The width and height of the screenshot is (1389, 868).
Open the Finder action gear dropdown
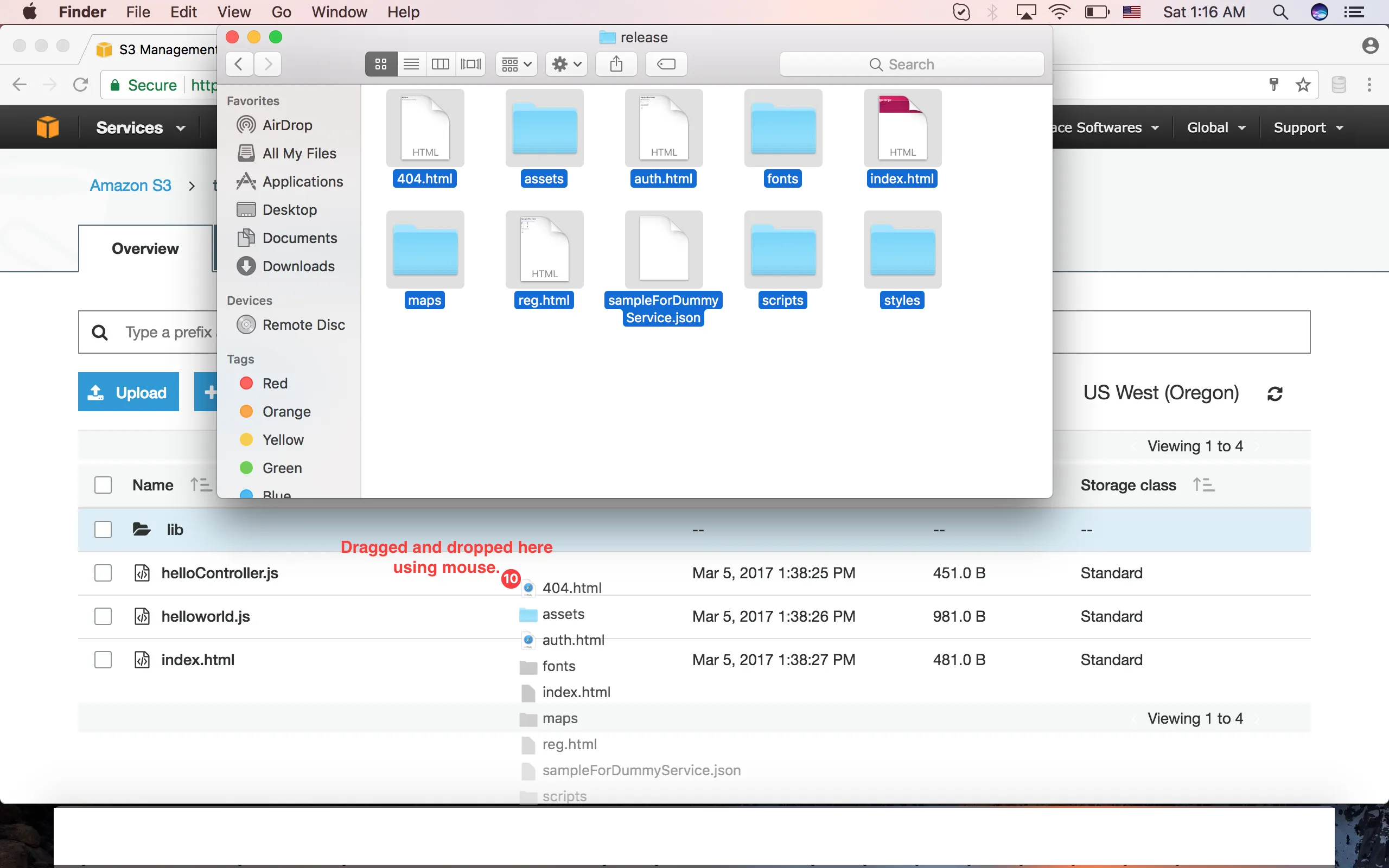click(566, 63)
